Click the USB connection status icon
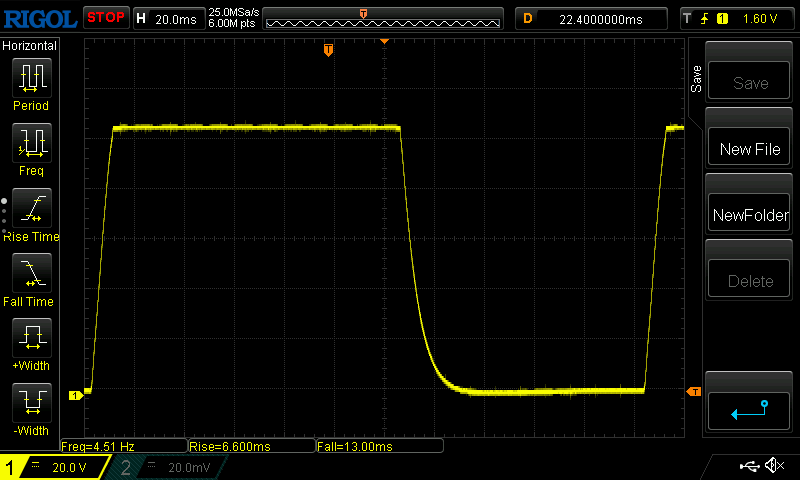This screenshot has height=480, width=800. [x=749, y=466]
